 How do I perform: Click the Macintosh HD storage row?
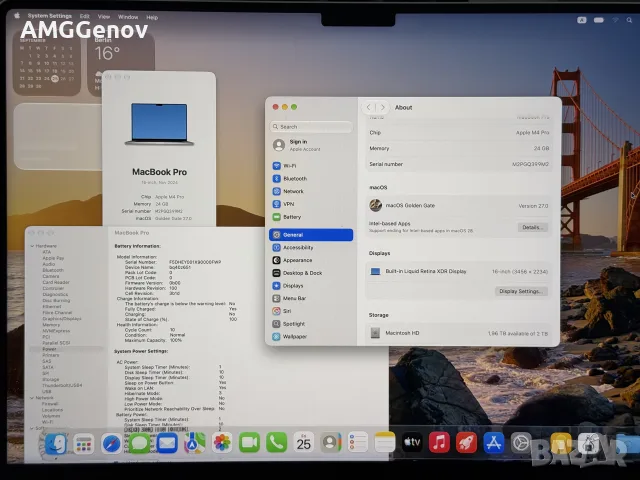459,333
